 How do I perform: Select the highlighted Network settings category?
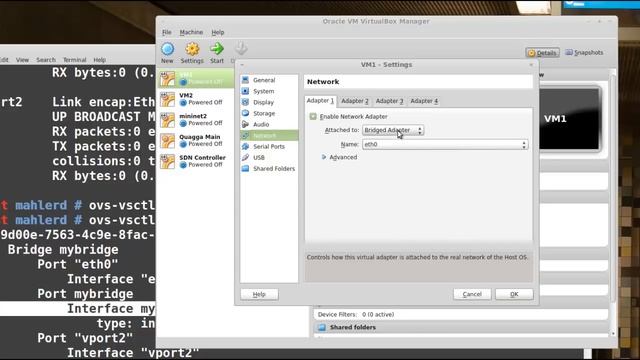point(269,135)
